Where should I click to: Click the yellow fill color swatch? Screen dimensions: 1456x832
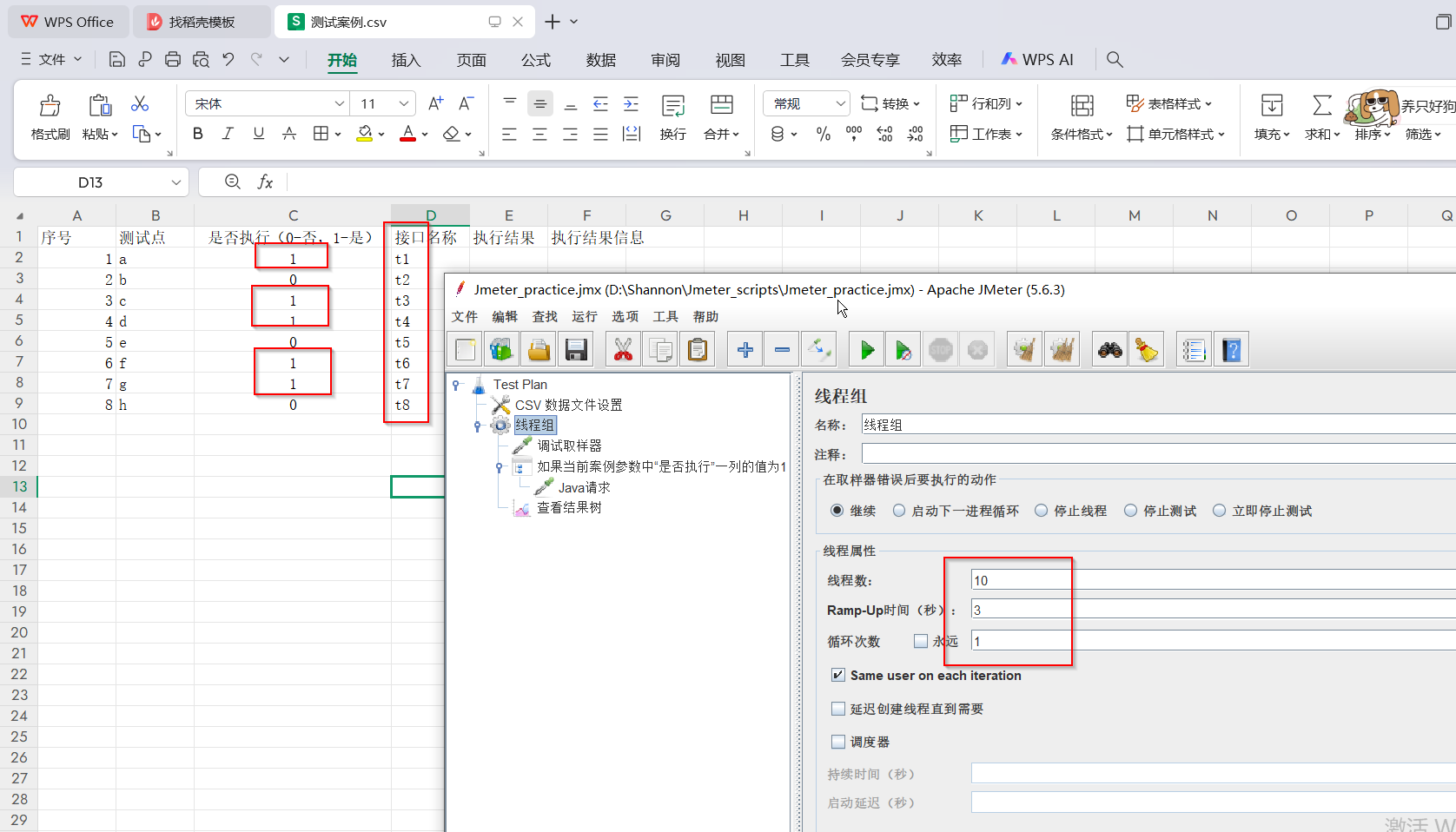coord(366,134)
